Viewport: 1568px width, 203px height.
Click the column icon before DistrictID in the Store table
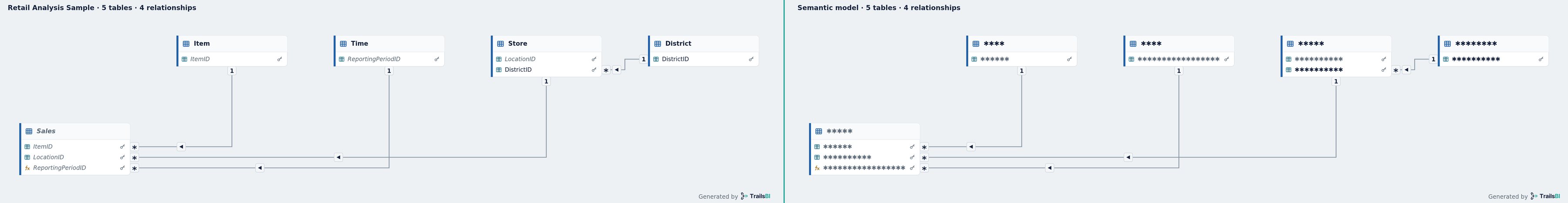point(499,70)
